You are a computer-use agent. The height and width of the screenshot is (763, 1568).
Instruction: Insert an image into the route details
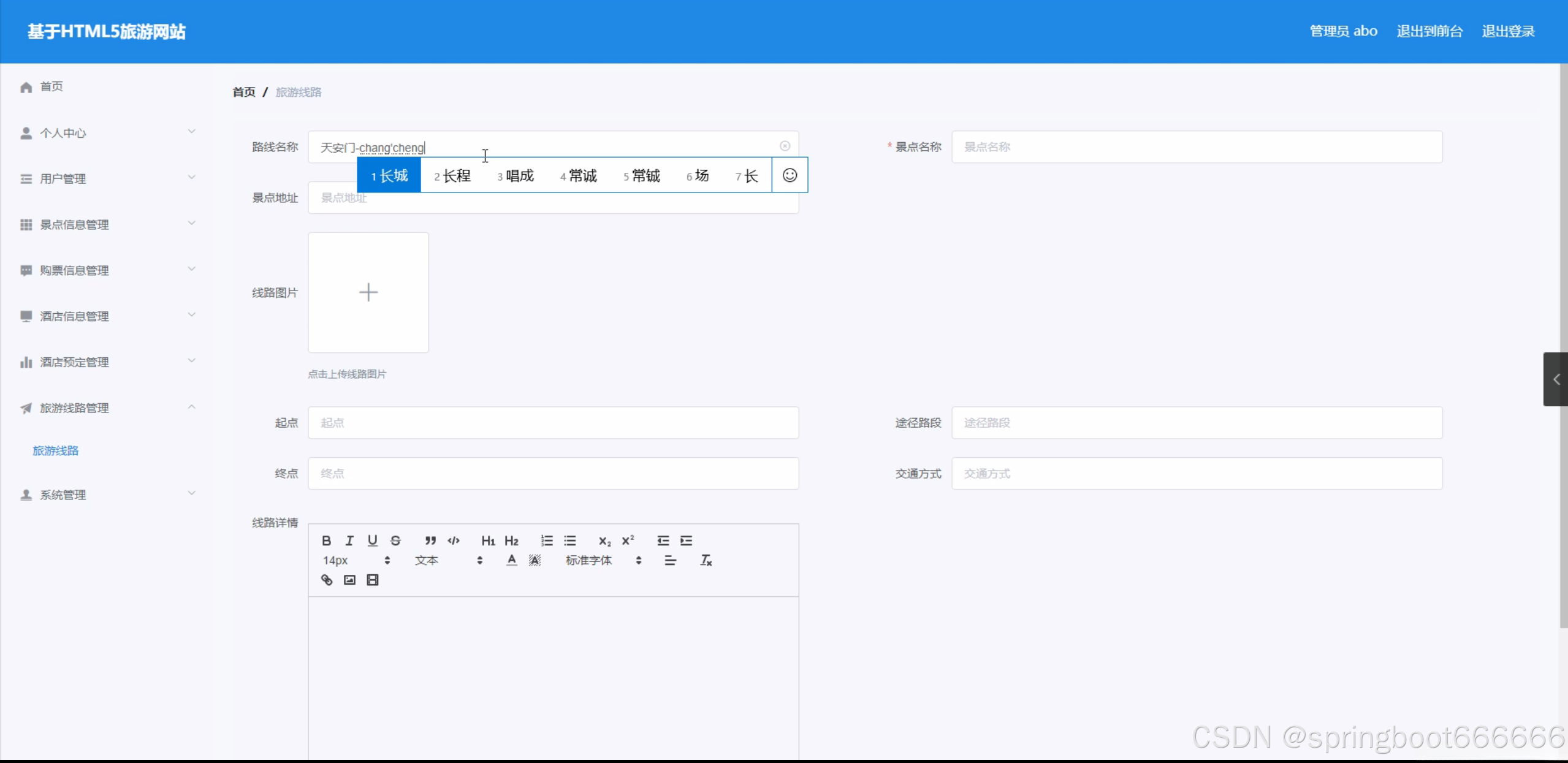point(349,580)
